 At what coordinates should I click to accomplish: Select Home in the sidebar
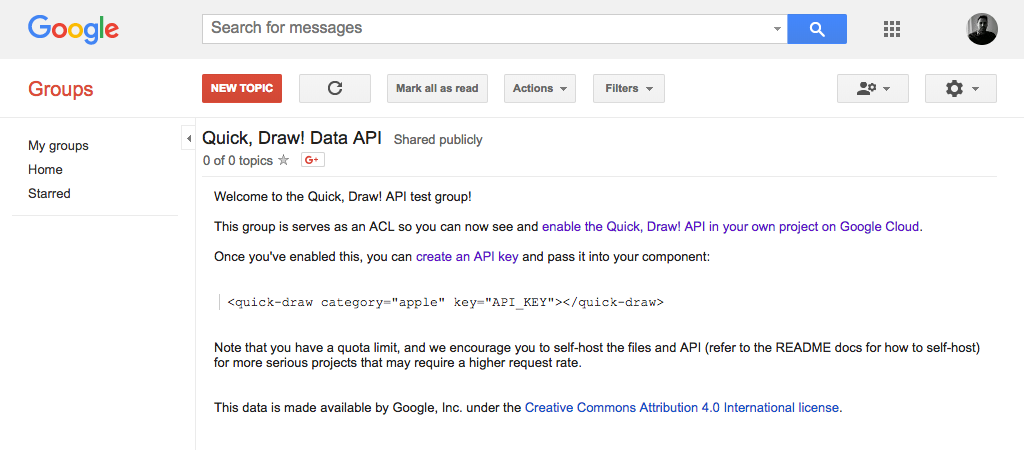(45, 170)
